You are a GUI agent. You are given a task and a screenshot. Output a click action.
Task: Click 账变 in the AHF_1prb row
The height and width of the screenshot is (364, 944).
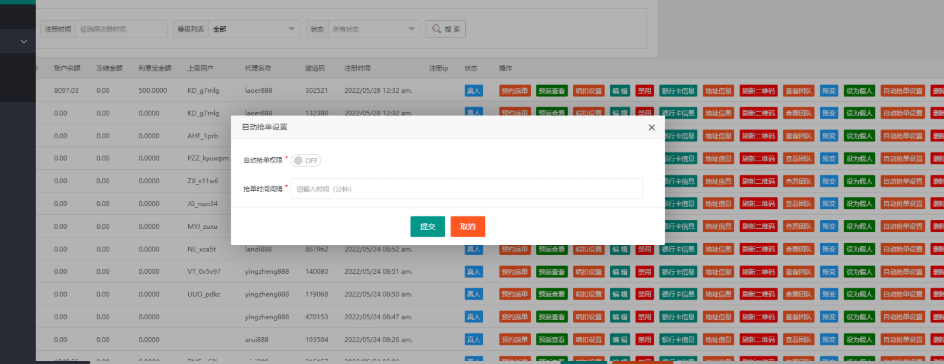[829, 135]
